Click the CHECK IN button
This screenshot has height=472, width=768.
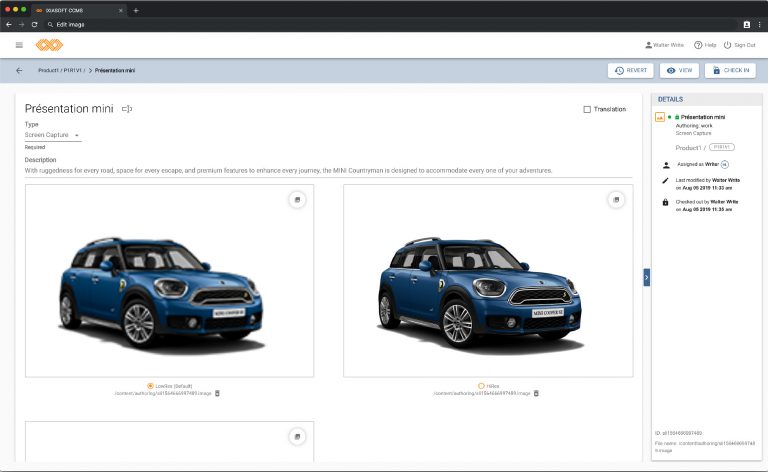point(730,71)
